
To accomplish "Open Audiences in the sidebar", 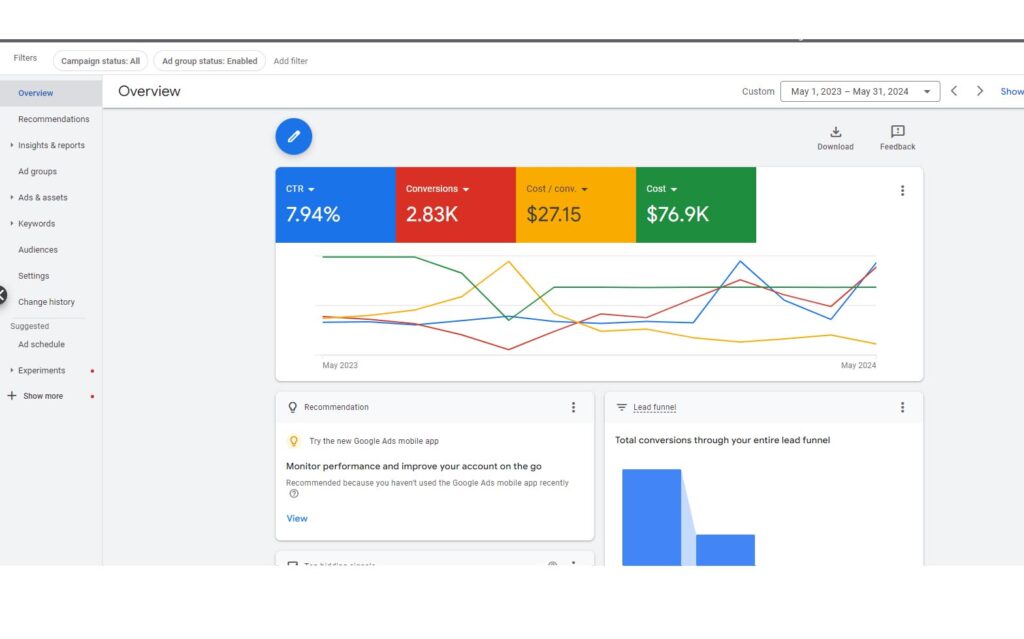I will pos(38,250).
